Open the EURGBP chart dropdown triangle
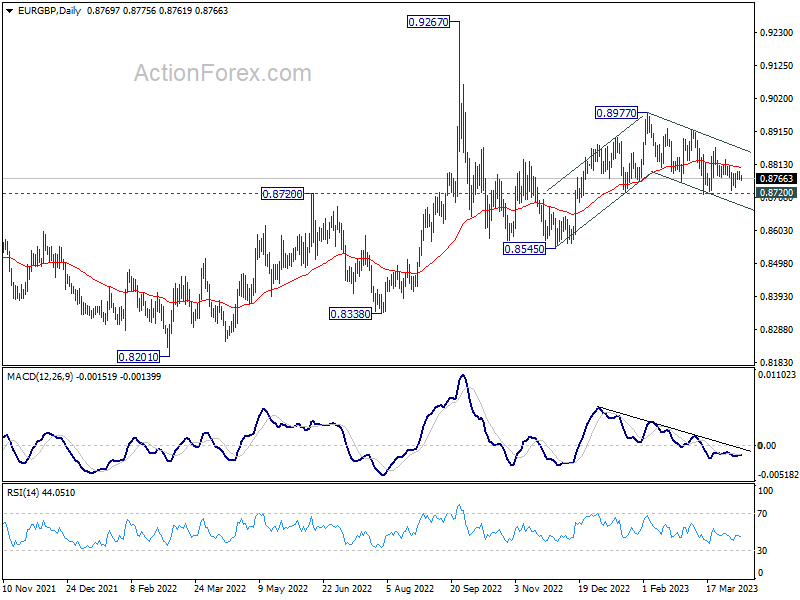 coord(9,11)
